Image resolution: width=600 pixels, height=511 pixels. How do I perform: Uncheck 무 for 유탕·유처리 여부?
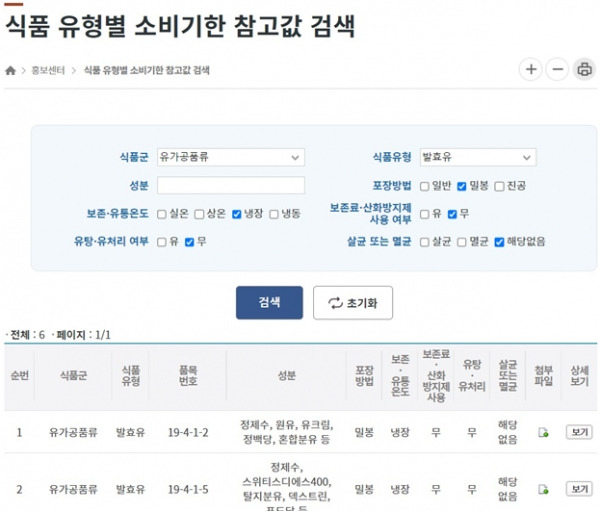point(189,242)
